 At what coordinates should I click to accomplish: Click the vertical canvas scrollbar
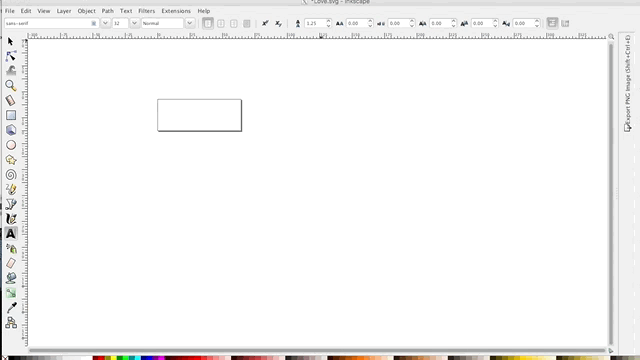click(611, 194)
